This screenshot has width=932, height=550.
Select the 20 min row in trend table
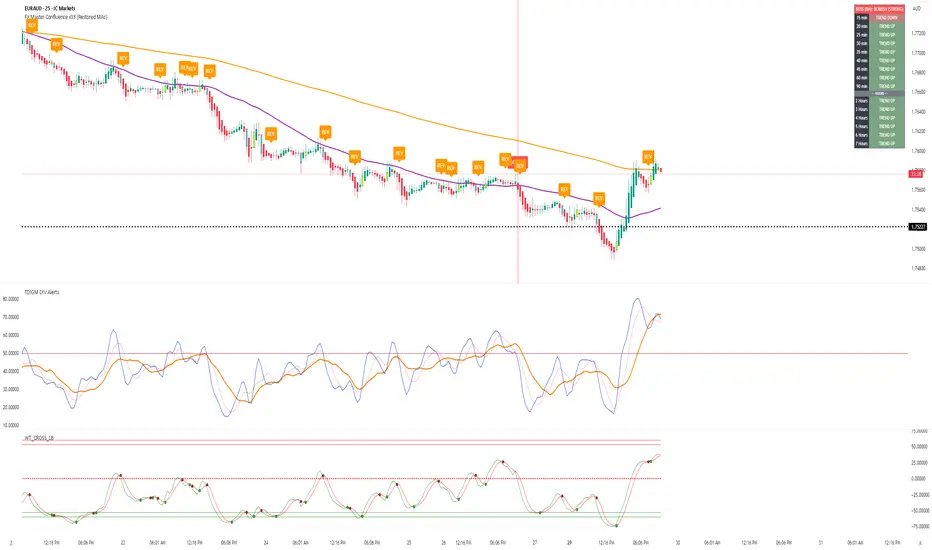(x=879, y=26)
